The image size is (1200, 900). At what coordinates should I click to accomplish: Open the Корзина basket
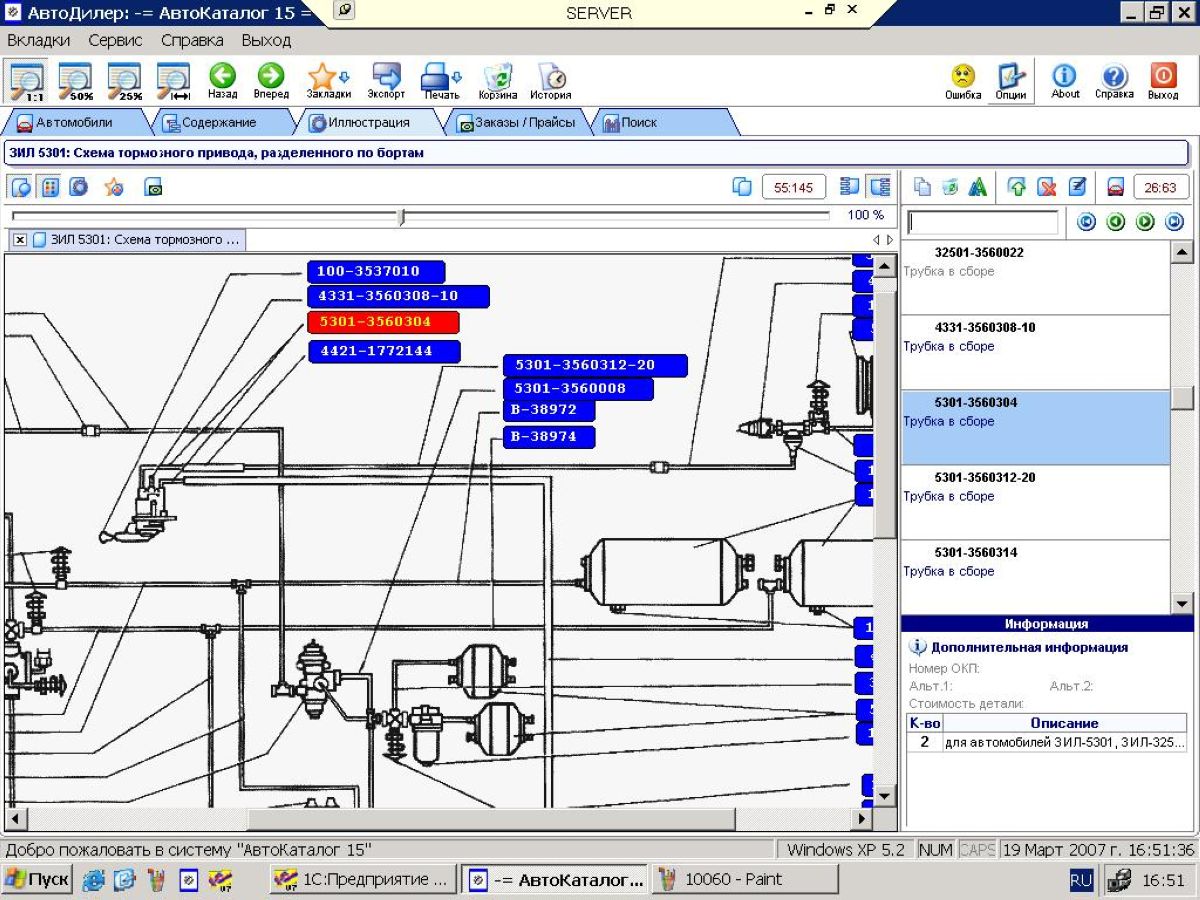click(x=497, y=81)
